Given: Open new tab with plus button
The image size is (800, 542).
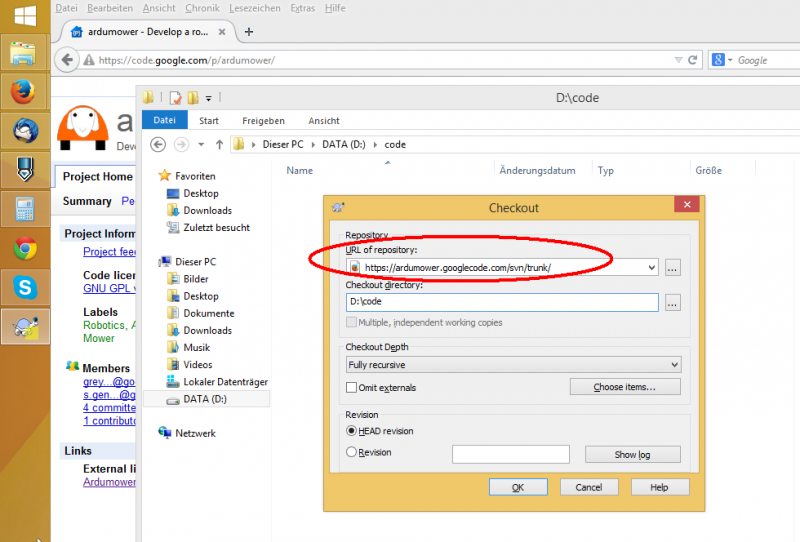Looking at the screenshot, I should (x=248, y=32).
